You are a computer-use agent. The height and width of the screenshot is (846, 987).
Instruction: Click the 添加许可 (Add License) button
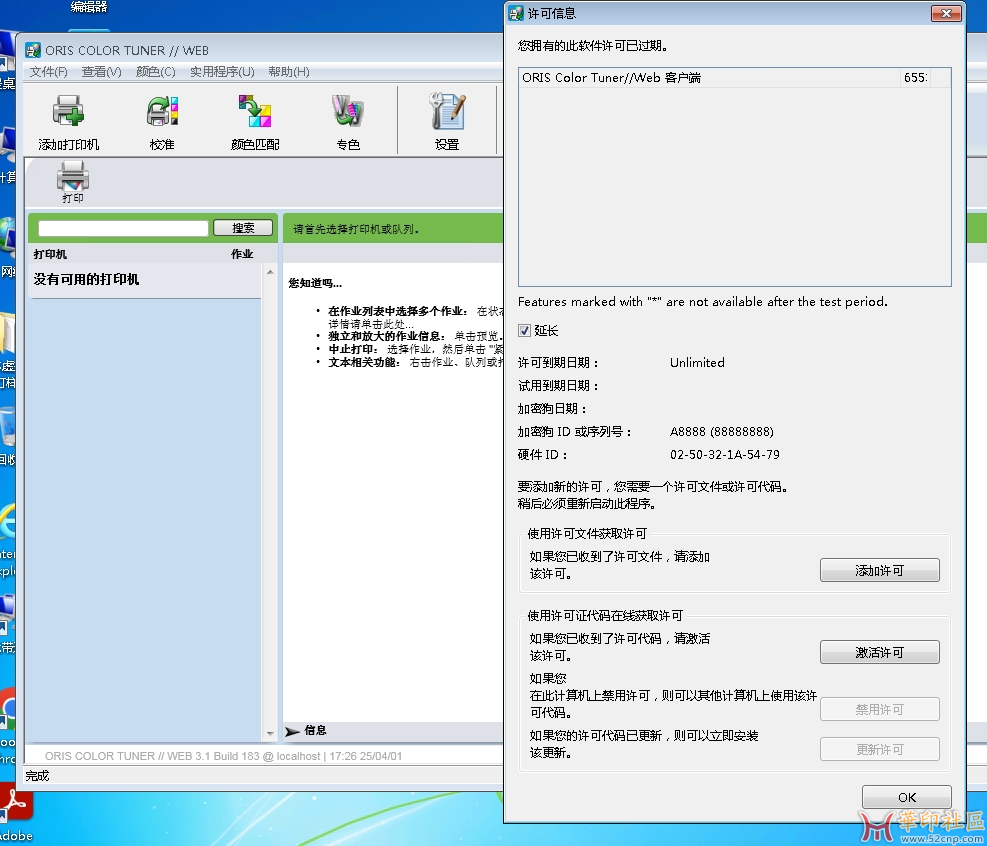(879, 570)
